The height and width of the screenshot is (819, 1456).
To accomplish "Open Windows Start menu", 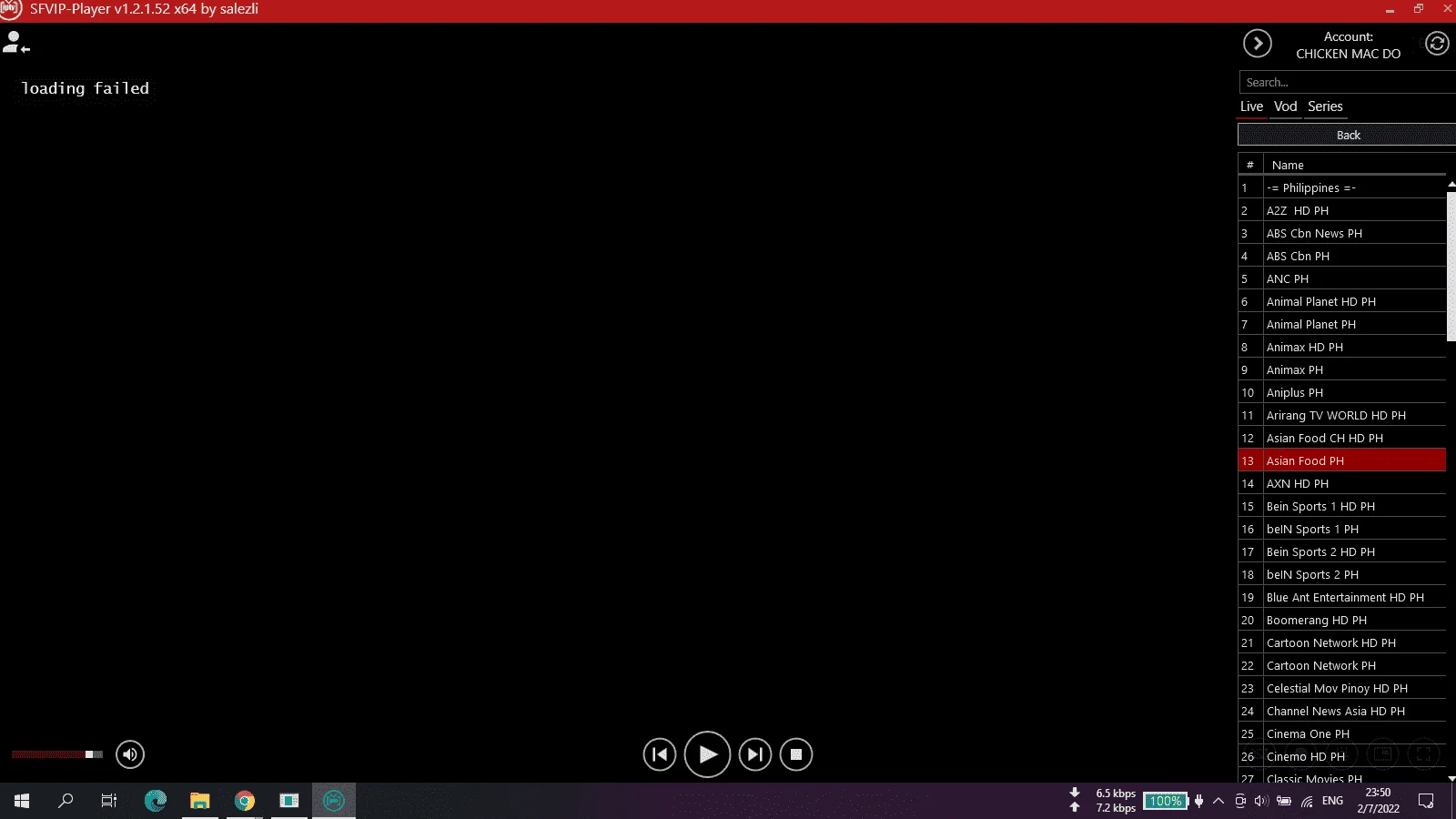I will [x=22, y=801].
